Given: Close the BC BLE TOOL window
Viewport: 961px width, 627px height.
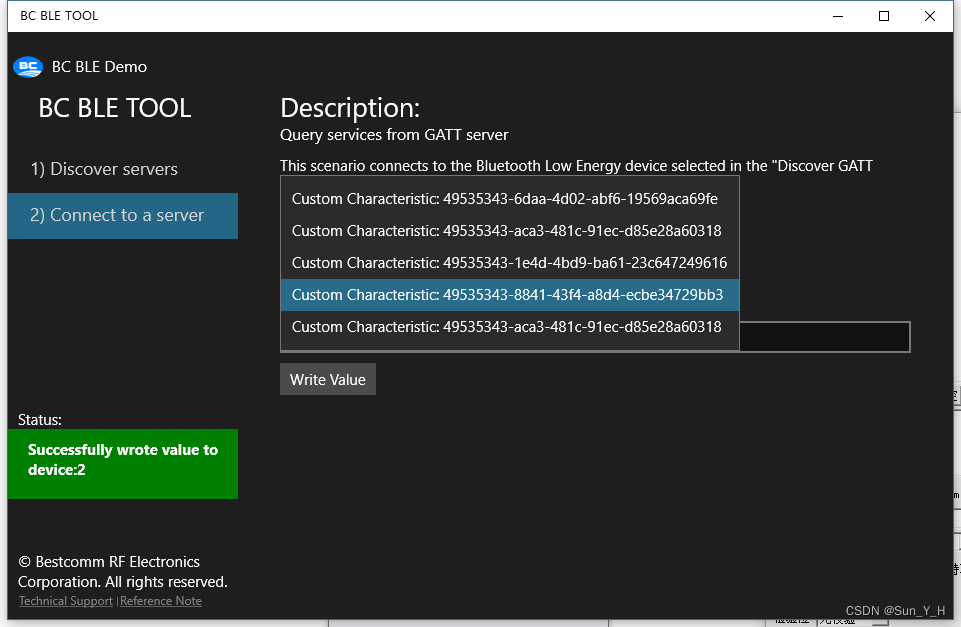Looking at the screenshot, I should pos(930,16).
